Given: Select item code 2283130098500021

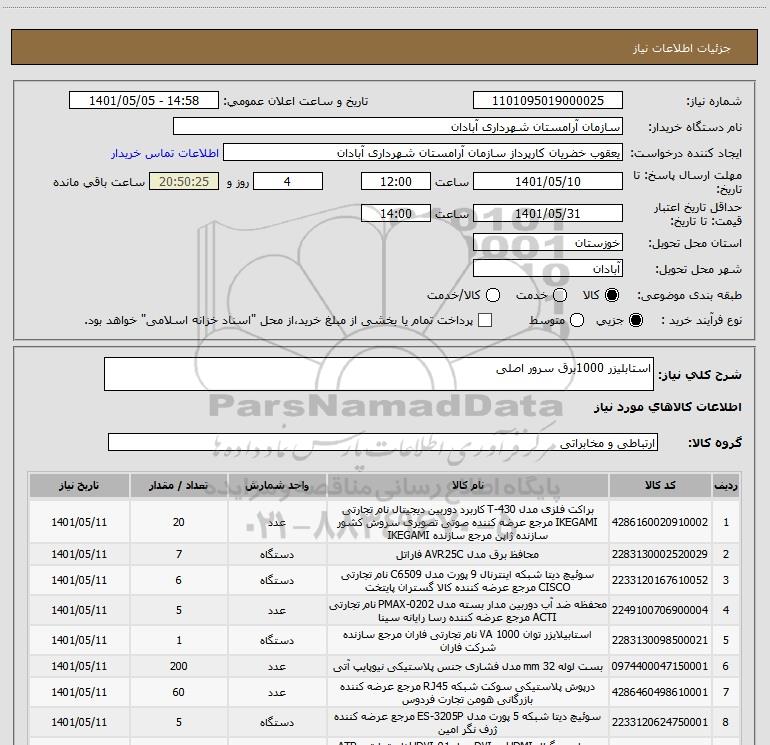Looking at the screenshot, I should tap(660, 640).
